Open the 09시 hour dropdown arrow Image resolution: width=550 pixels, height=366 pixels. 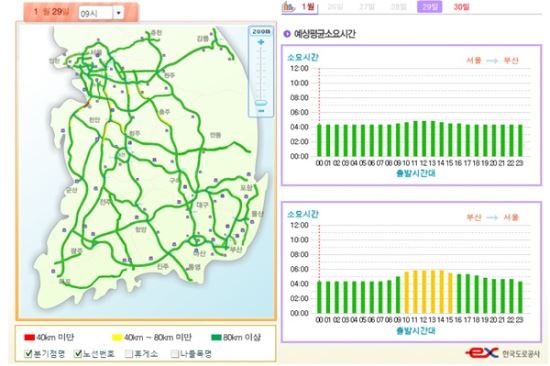pyautogui.click(x=119, y=13)
